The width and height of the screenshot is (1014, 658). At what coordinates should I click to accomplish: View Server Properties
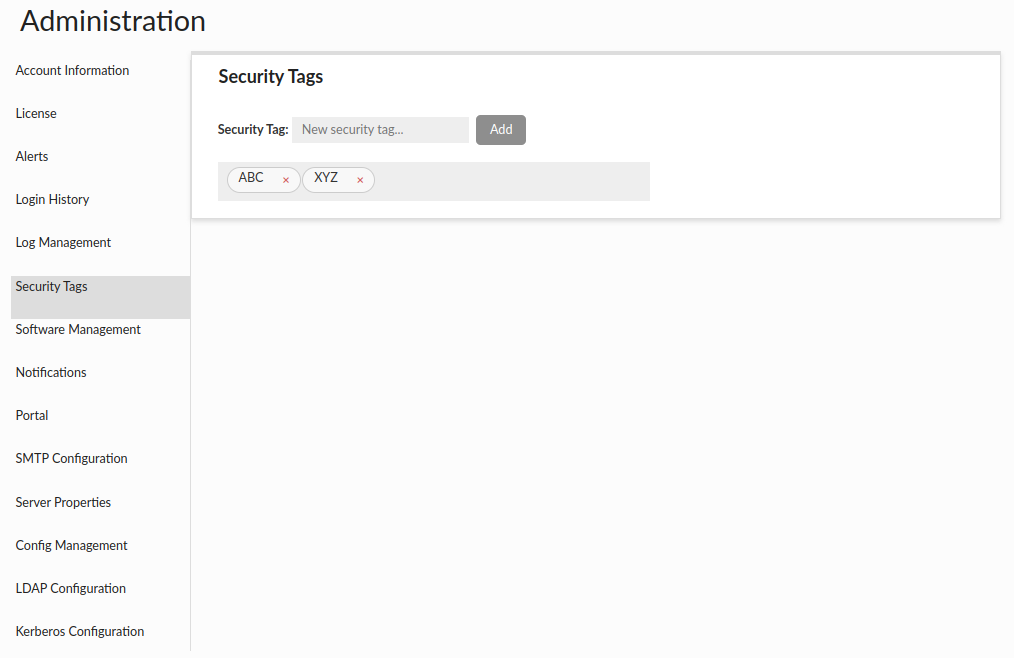[x=63, y=503]
